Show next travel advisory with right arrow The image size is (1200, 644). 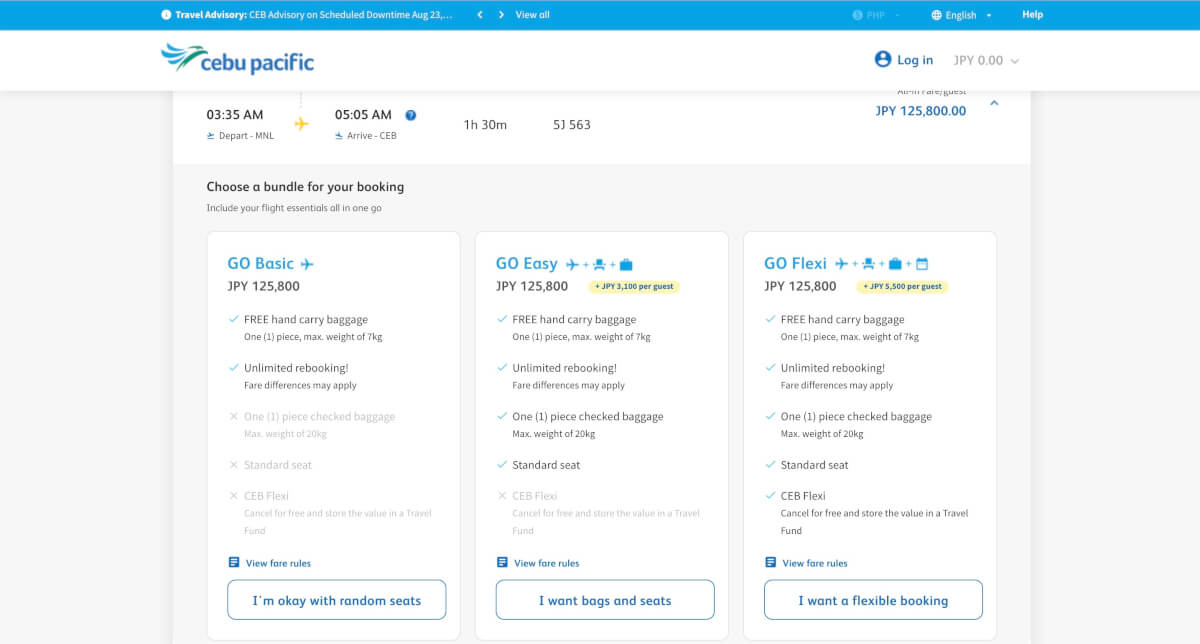pyautogui.click(x=501, y=15)
